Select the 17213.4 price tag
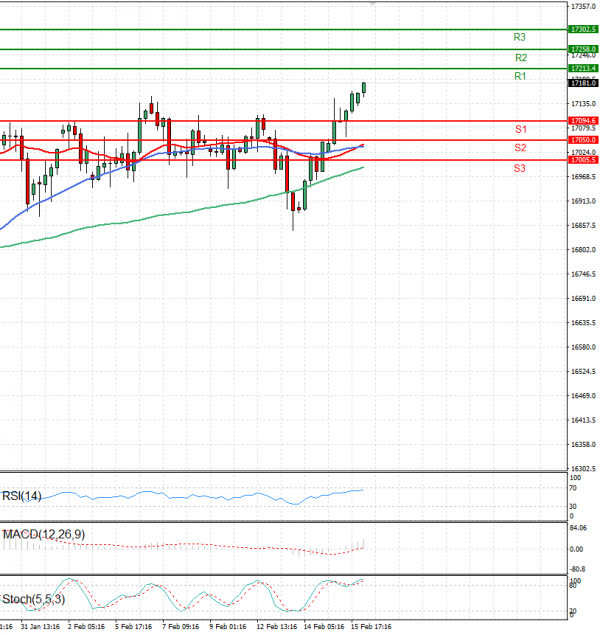Screen dimensions: 600x635 (x=582, y=68)
